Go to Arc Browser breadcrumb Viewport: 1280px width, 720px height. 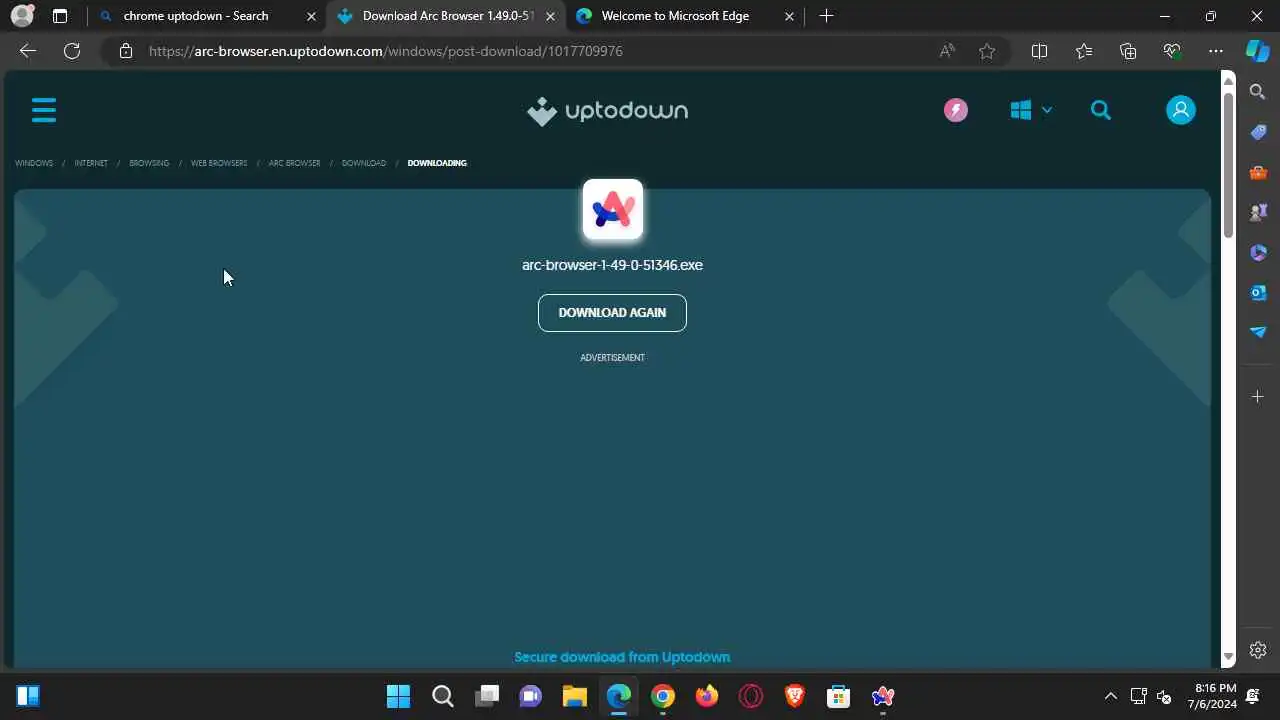click(x=295, y=163)
